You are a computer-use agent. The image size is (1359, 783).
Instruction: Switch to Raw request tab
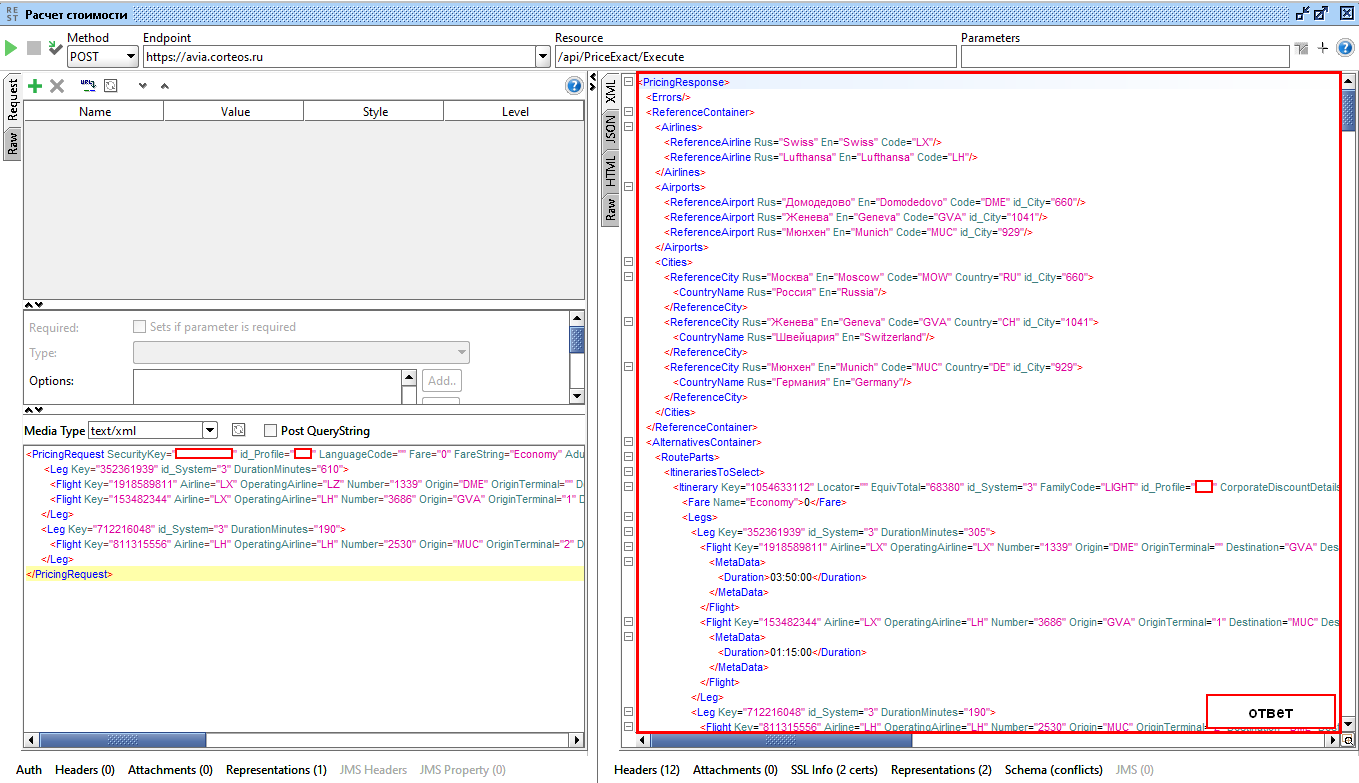[x=13, y=144]
